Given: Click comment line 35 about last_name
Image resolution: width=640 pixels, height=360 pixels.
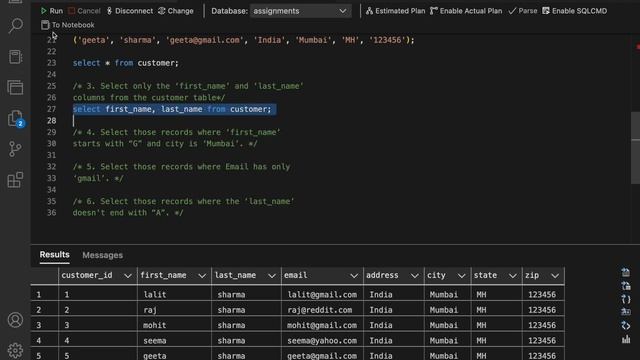Looking at the screenshot, I should (x=184, y=201).
